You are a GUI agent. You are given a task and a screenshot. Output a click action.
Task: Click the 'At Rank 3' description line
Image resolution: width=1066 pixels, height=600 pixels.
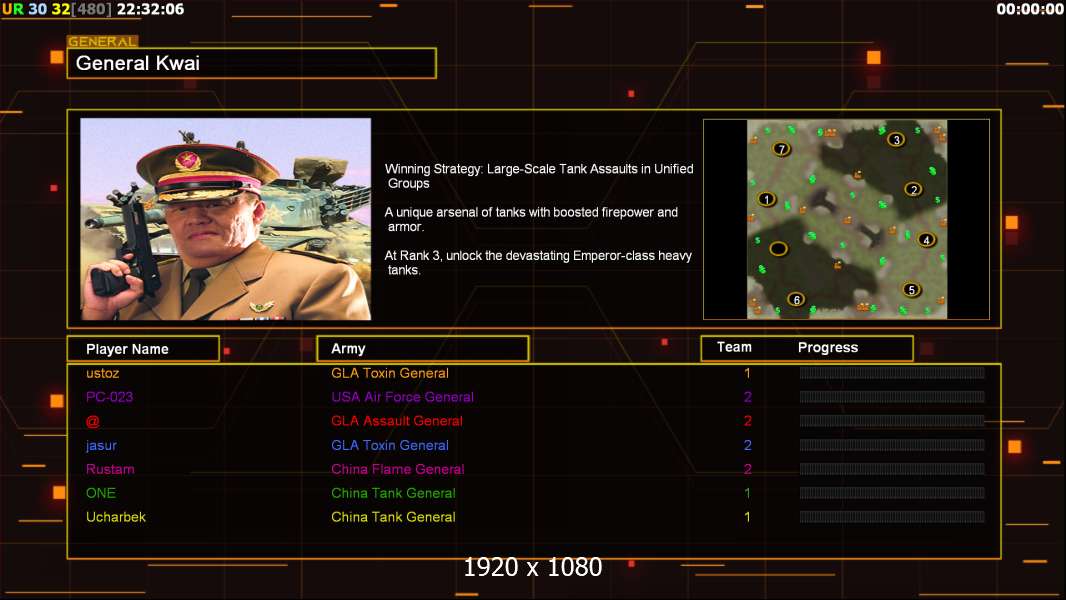pos(538,263)
